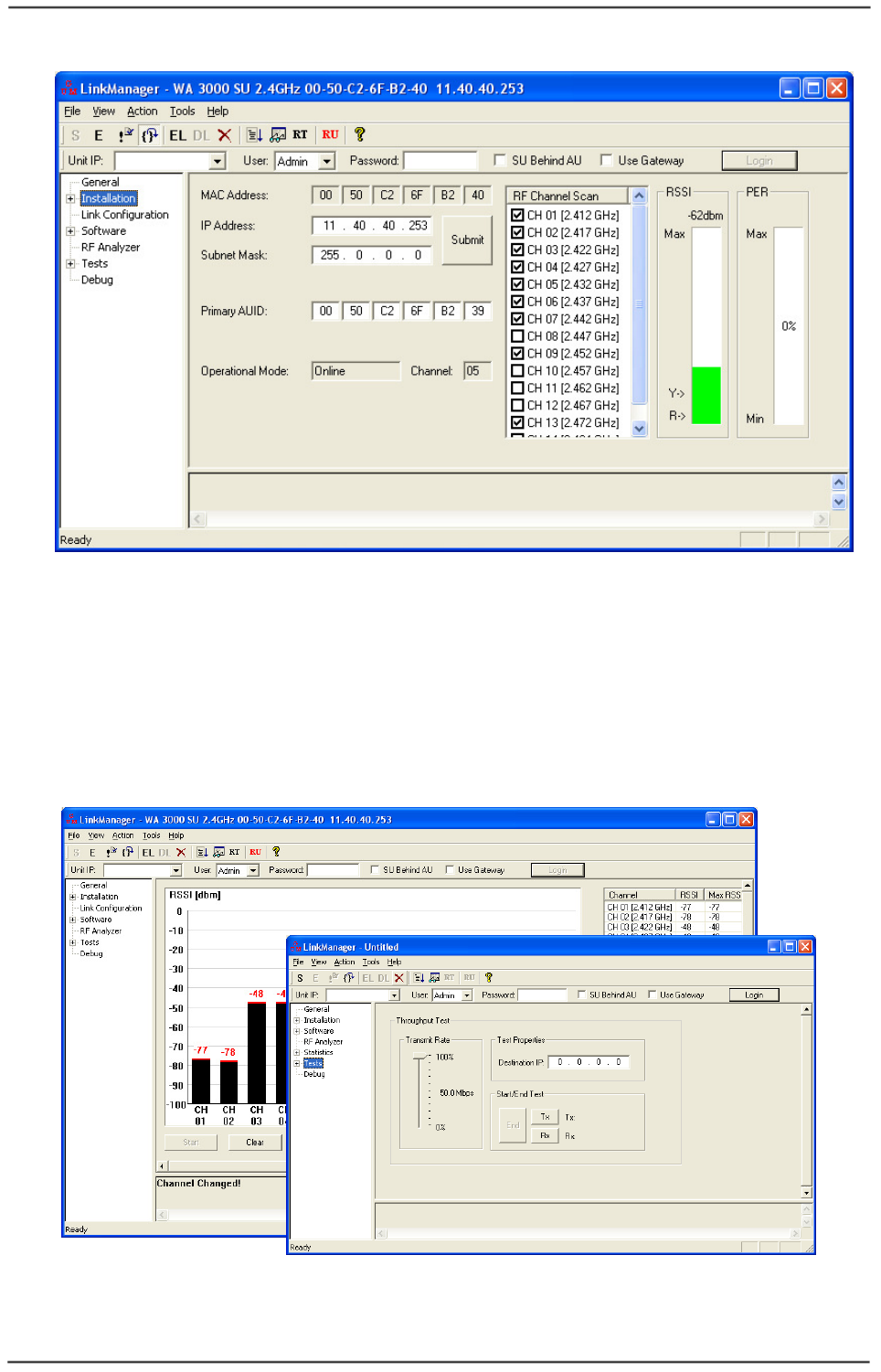Click the RU toolbar icon in the RF Analyzer window
This screenshot has width=881, height=1372.
point(255,852)
